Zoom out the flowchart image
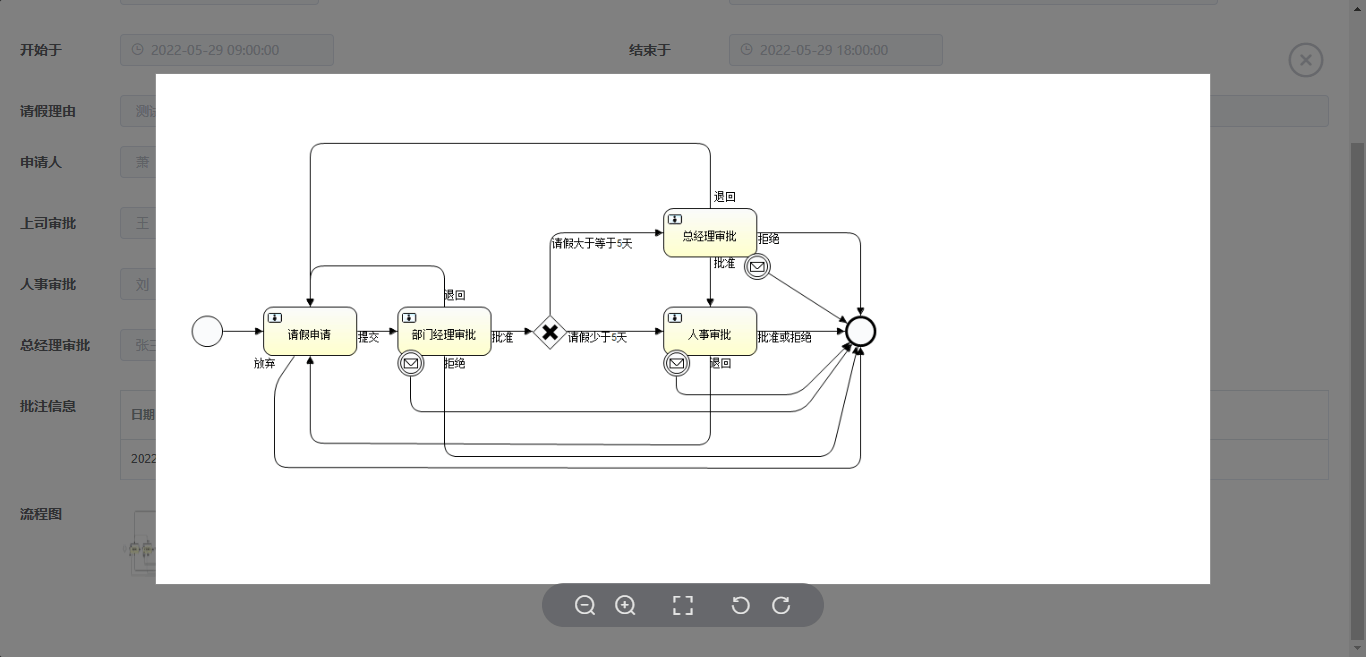Viewport: 1366px width, 657px height. pyautogui.click(x=585, y=605)
